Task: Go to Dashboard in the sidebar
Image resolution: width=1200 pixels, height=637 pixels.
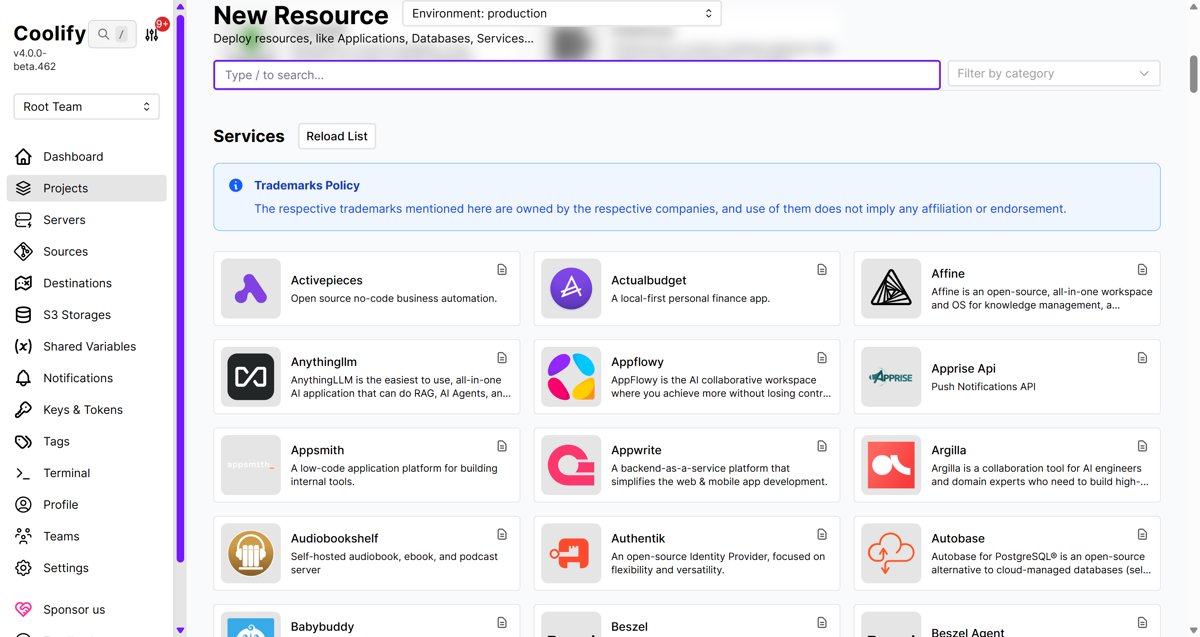Action: click(73, 157)
